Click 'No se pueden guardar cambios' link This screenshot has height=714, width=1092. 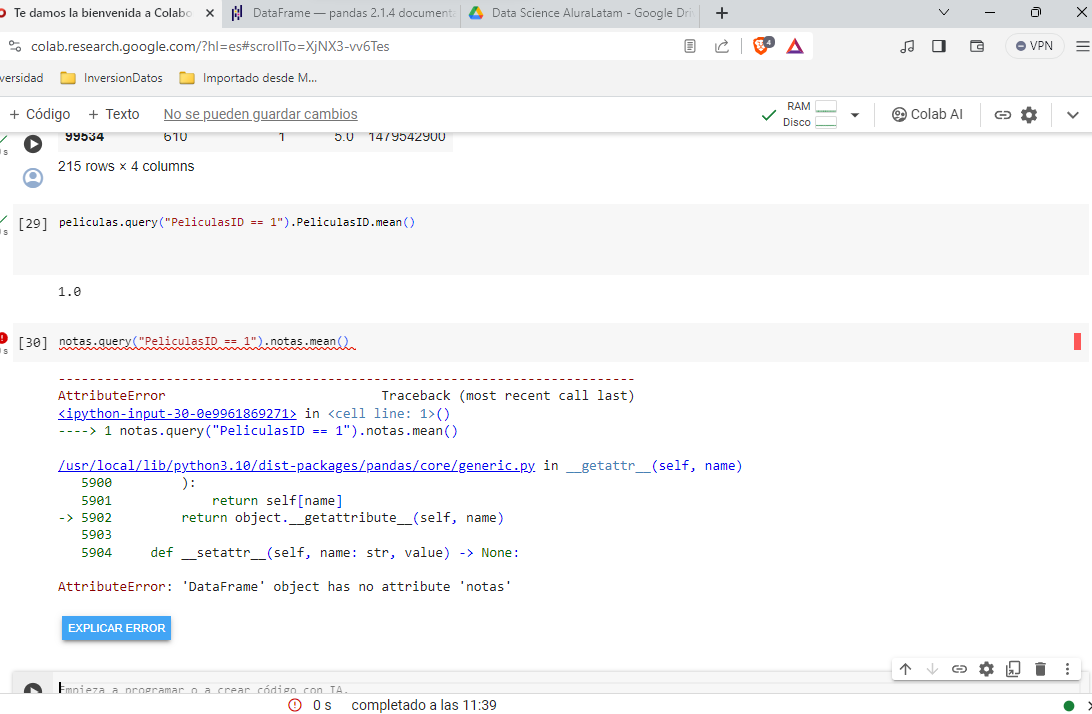[x=260, y=114]
